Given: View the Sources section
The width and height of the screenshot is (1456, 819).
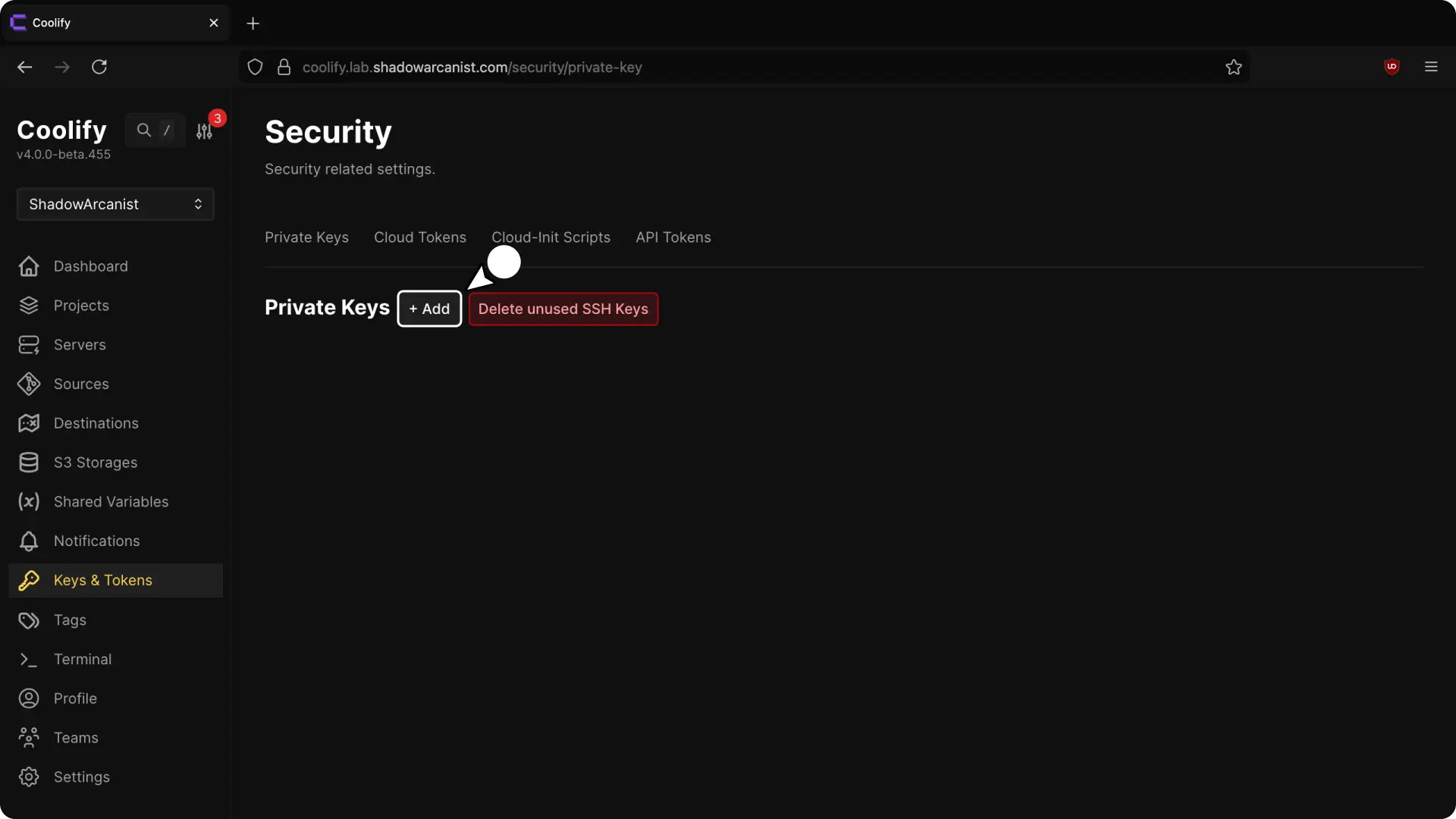Looking at the screenshot, I should (x=82, y=384).
